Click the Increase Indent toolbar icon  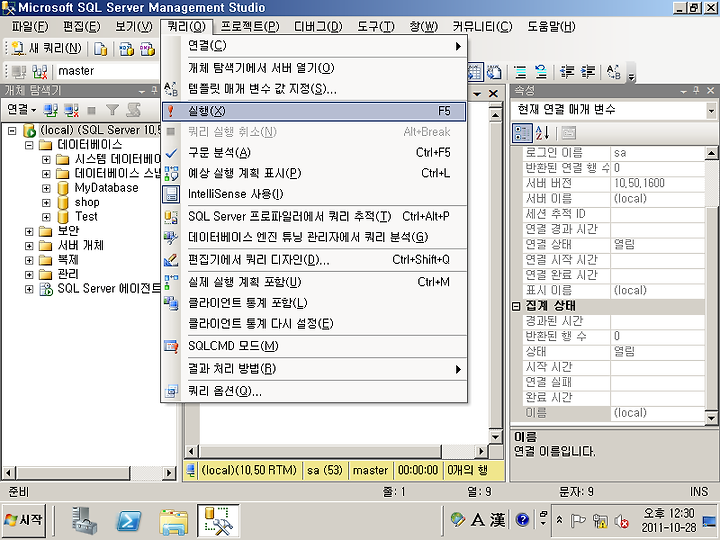point(588,72)
